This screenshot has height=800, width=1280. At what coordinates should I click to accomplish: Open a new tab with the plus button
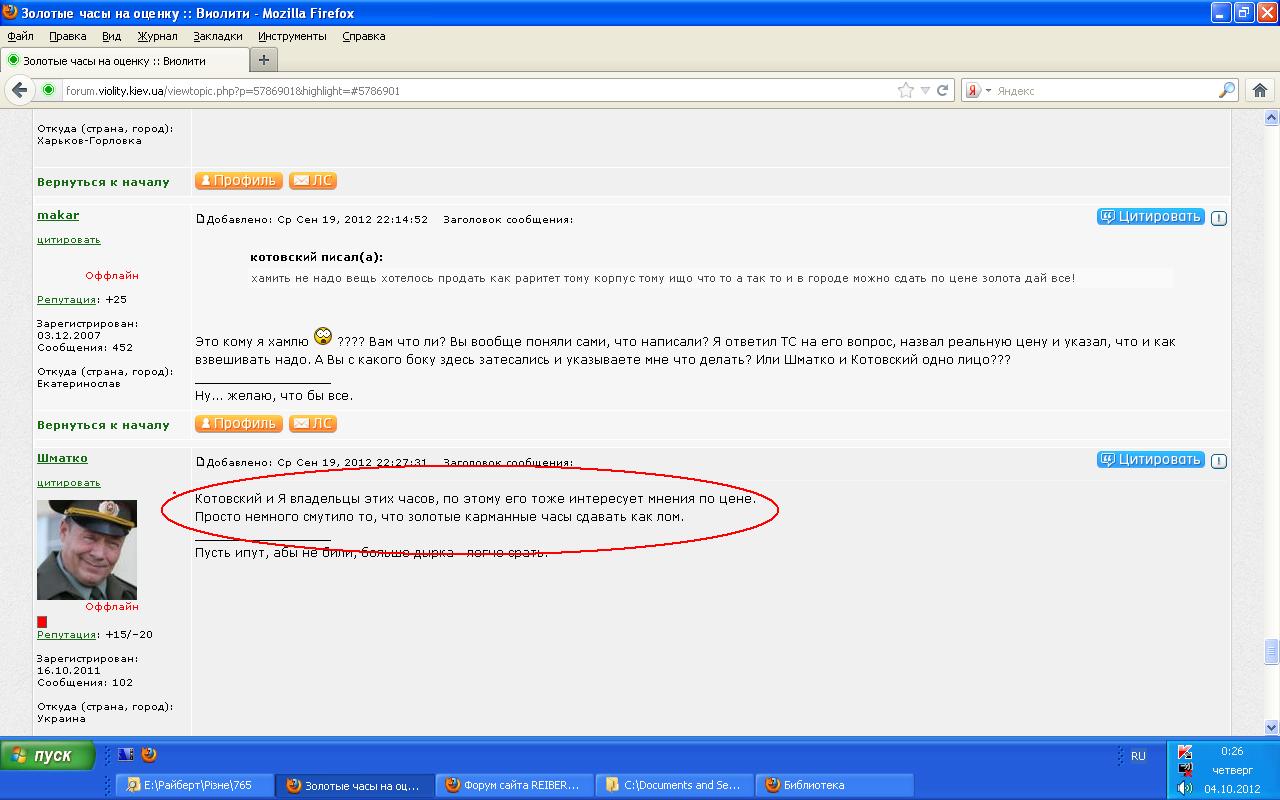pyautogui.click(x=263, y=60)
